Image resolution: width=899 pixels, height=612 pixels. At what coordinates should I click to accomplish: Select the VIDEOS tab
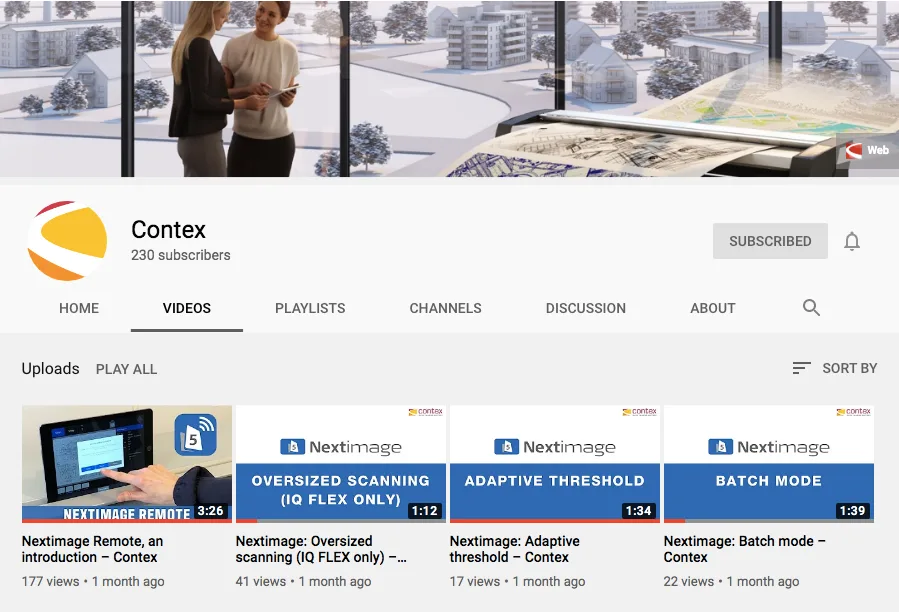click(187, 308)
